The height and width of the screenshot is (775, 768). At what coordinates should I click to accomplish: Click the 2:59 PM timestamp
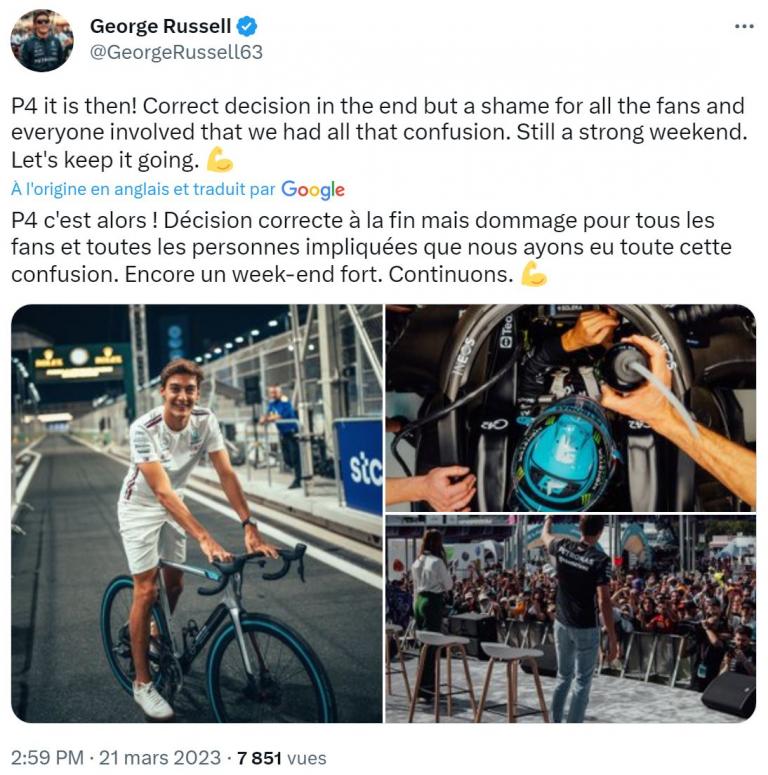pos(47,758)
